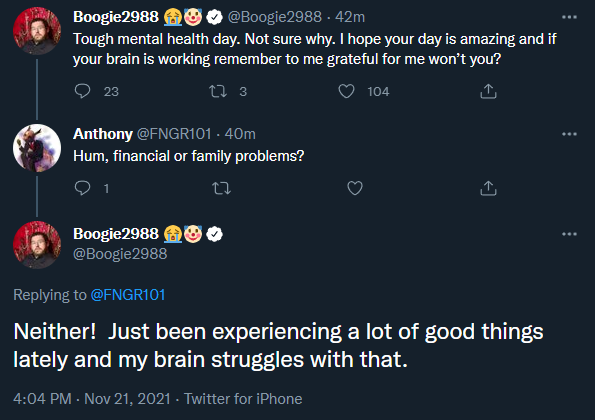The height and width of the screenshot is (420, 595).
Task: Open the Twitter for iPhone source link
Action: [x=243, y=399]
